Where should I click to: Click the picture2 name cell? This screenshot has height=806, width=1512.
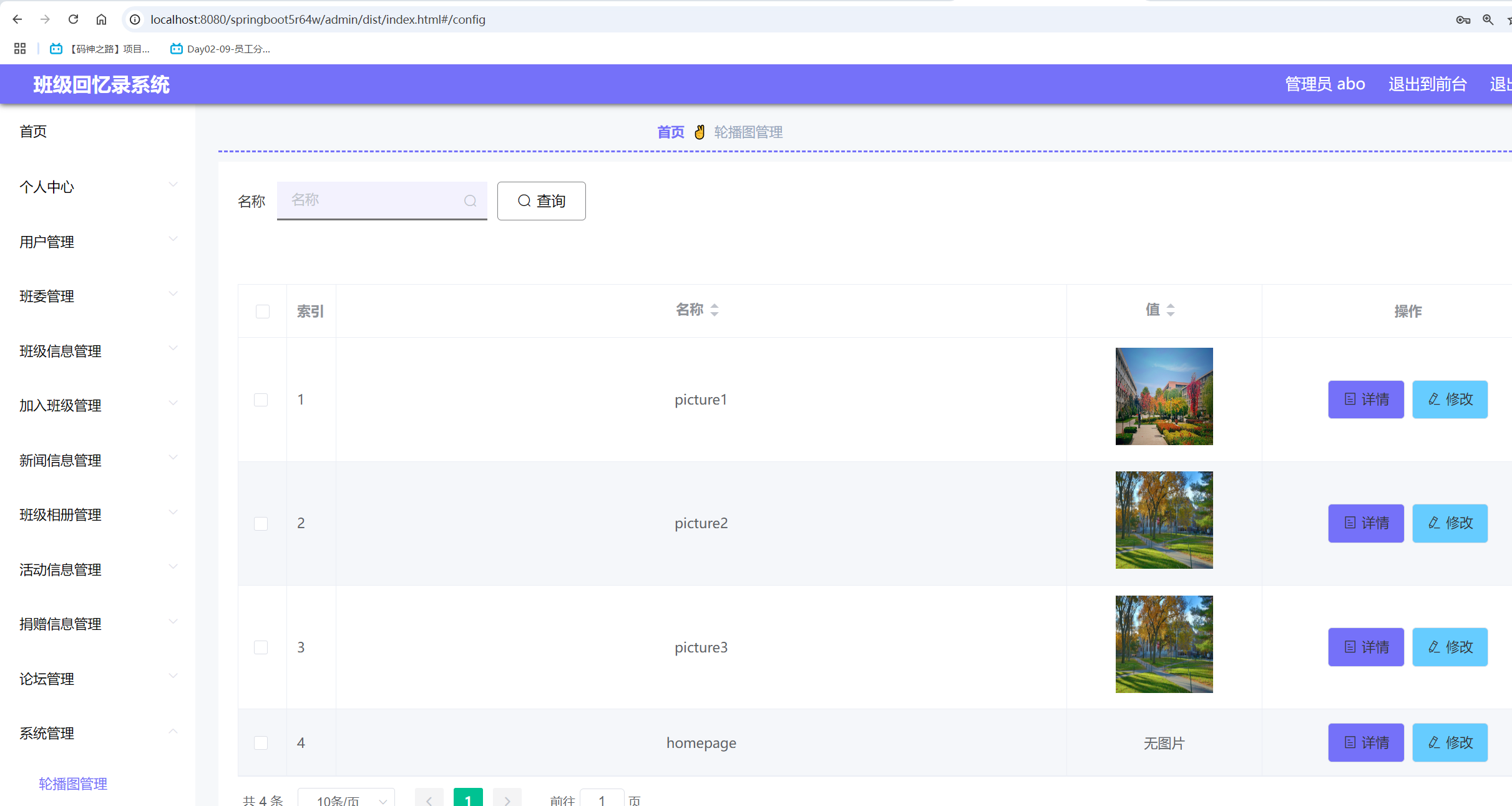pos(701,523)
